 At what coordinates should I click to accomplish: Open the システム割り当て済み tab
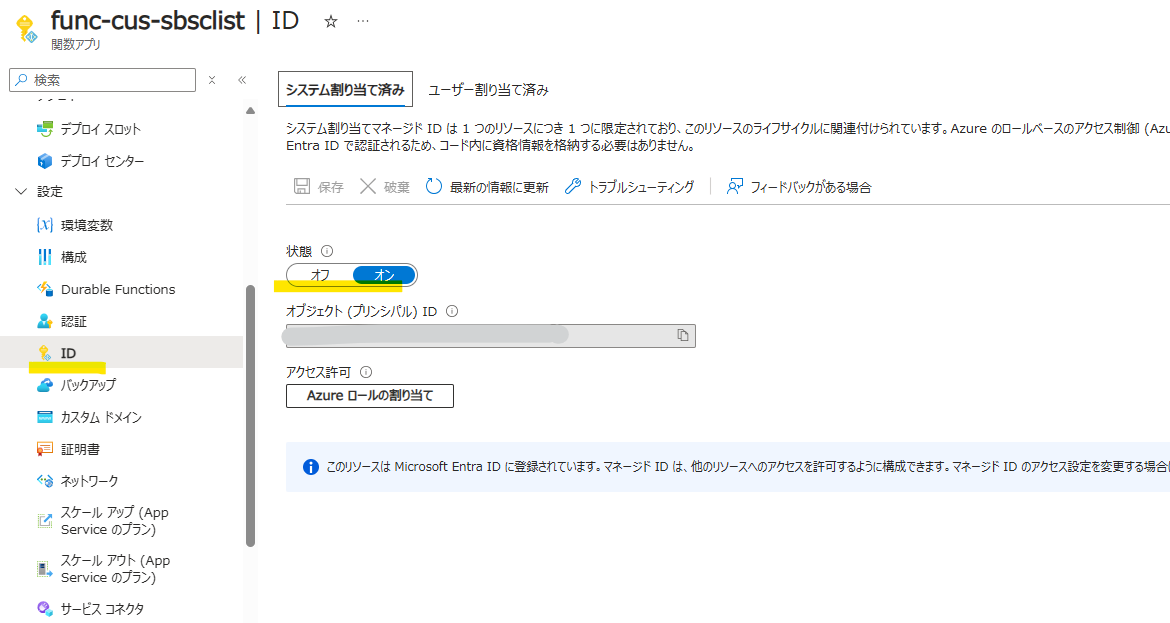pyautogui.click(x=345, y=90)
